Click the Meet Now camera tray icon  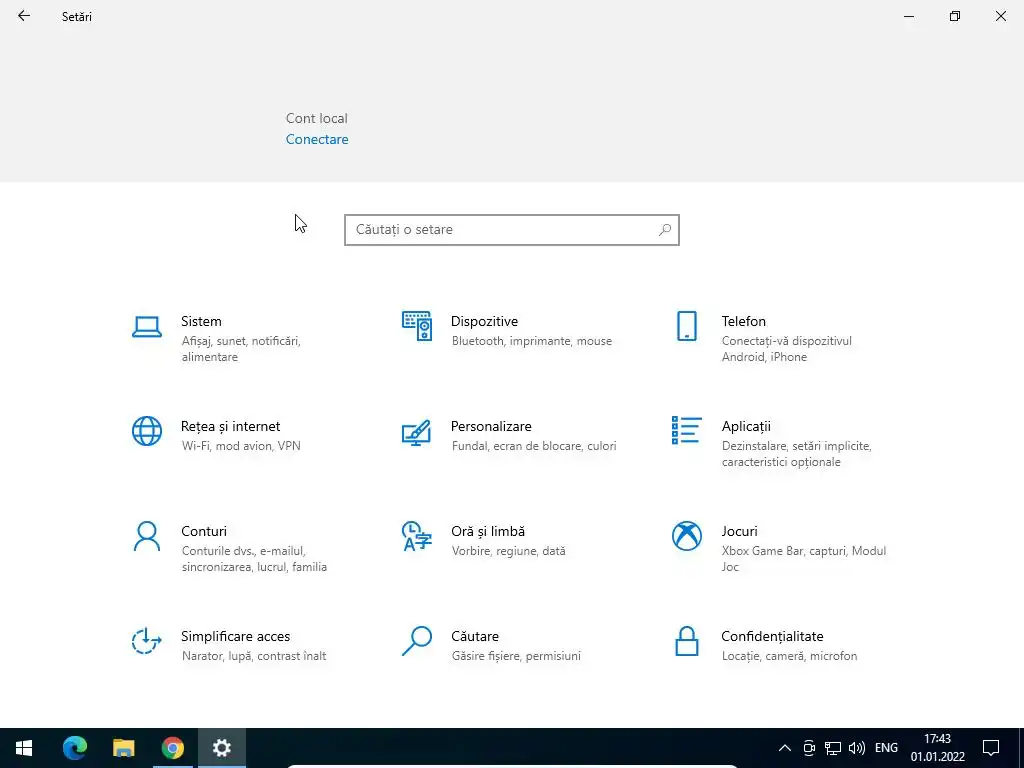[808, 748]
